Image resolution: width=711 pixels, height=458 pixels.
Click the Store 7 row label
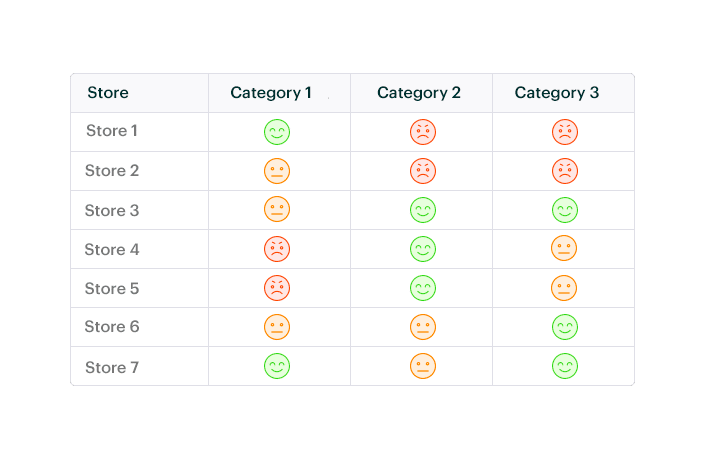point(112,367)
